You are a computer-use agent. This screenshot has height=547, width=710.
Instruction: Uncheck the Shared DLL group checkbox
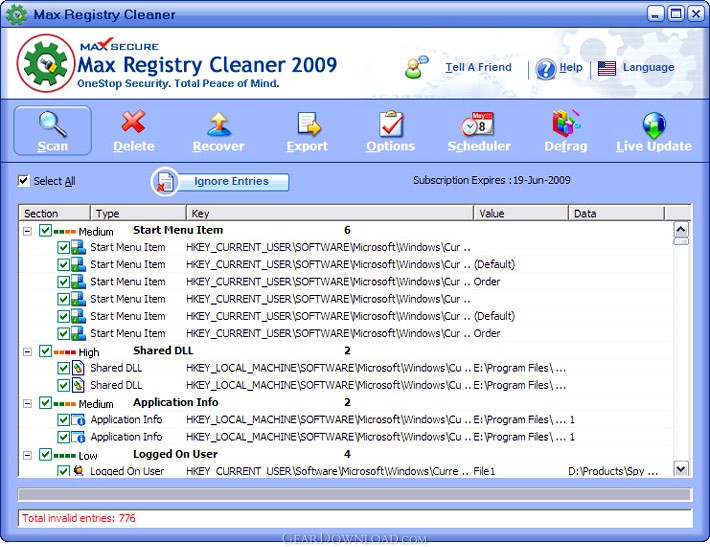click(45, 350)
